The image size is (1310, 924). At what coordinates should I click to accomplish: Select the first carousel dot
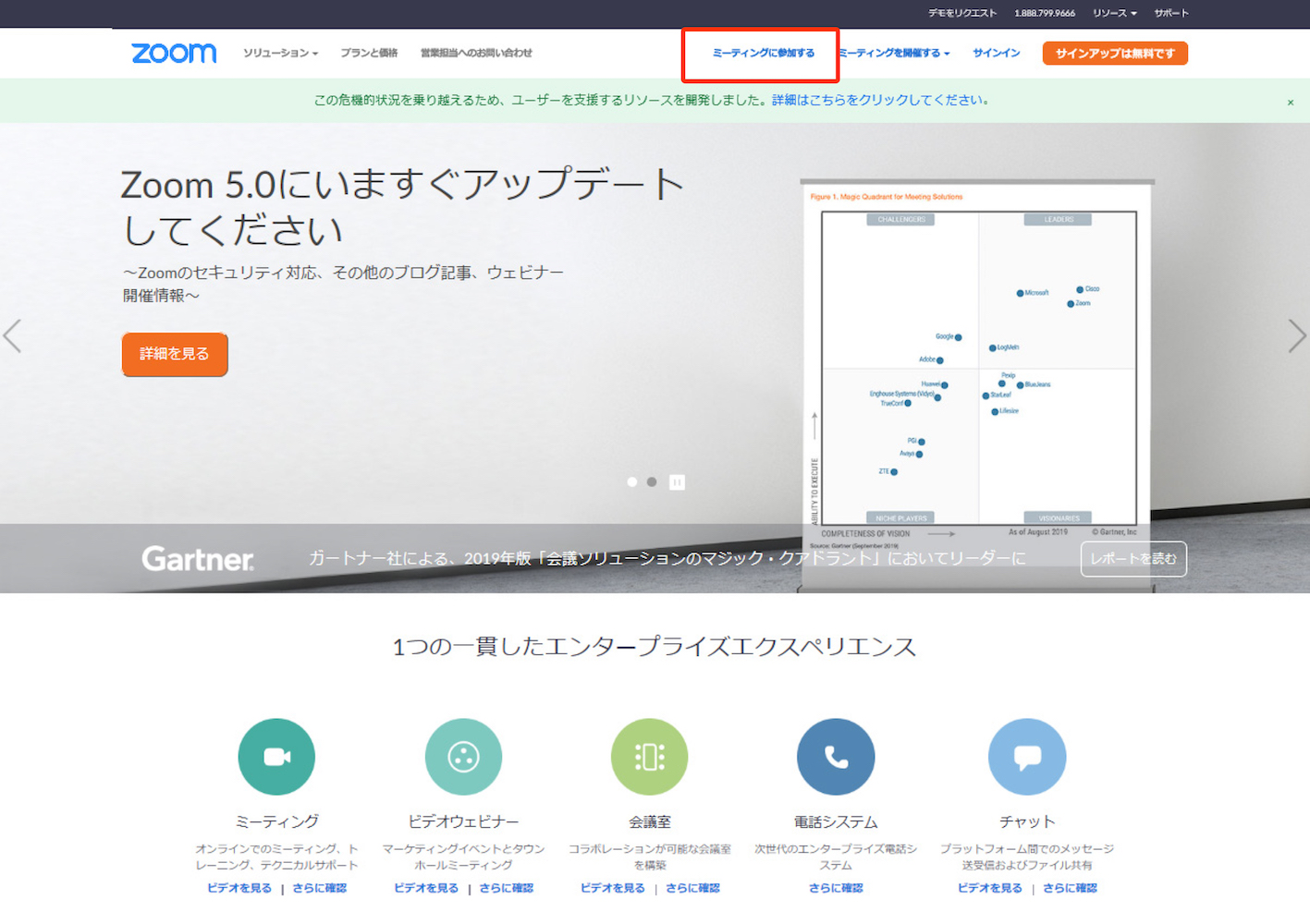[x=632, y=482]
